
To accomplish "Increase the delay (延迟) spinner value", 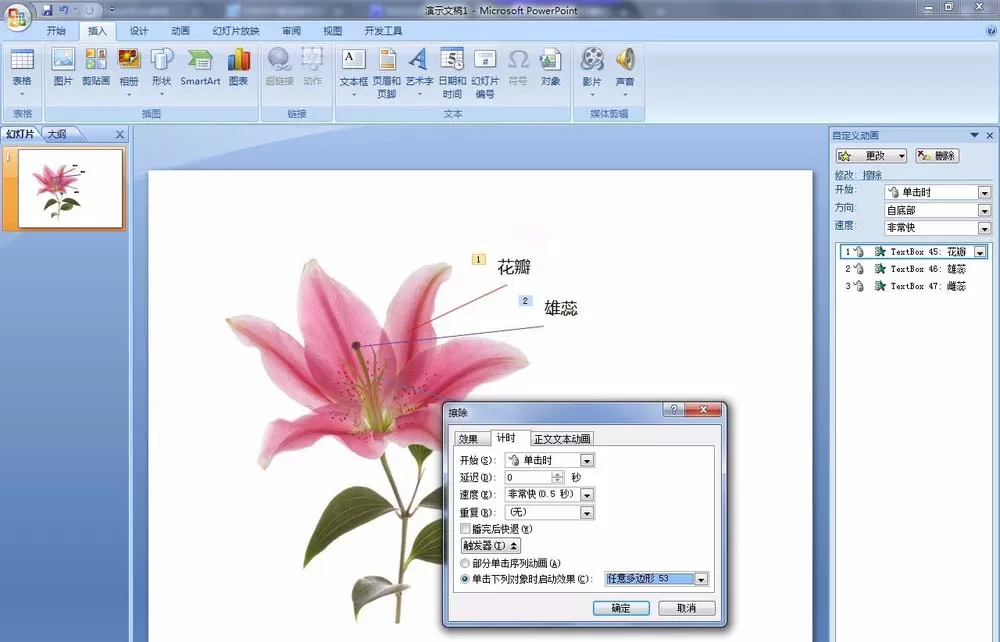I will (x=558, y=474).
